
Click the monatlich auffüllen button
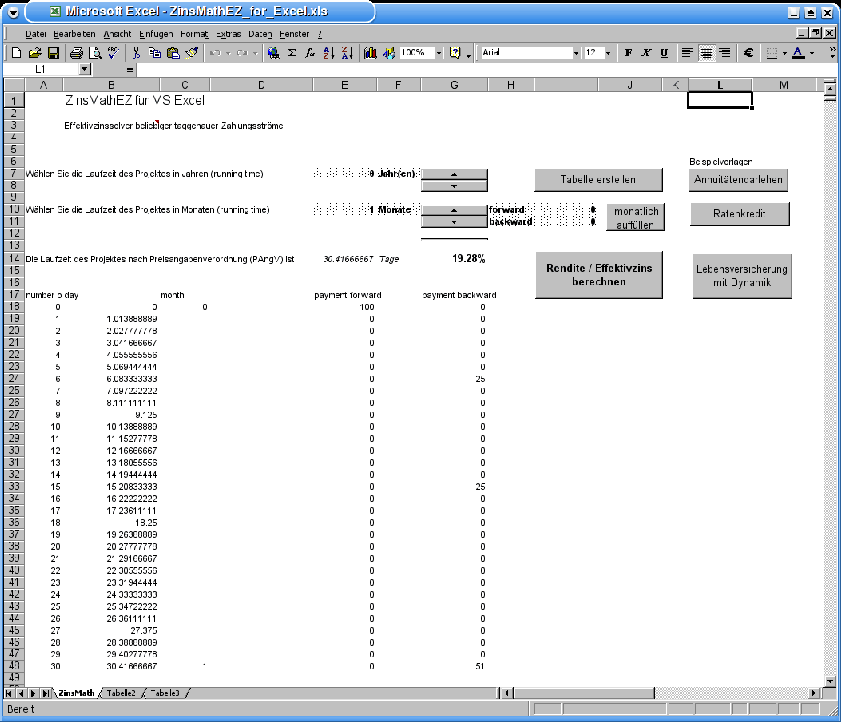coord(636,217)
